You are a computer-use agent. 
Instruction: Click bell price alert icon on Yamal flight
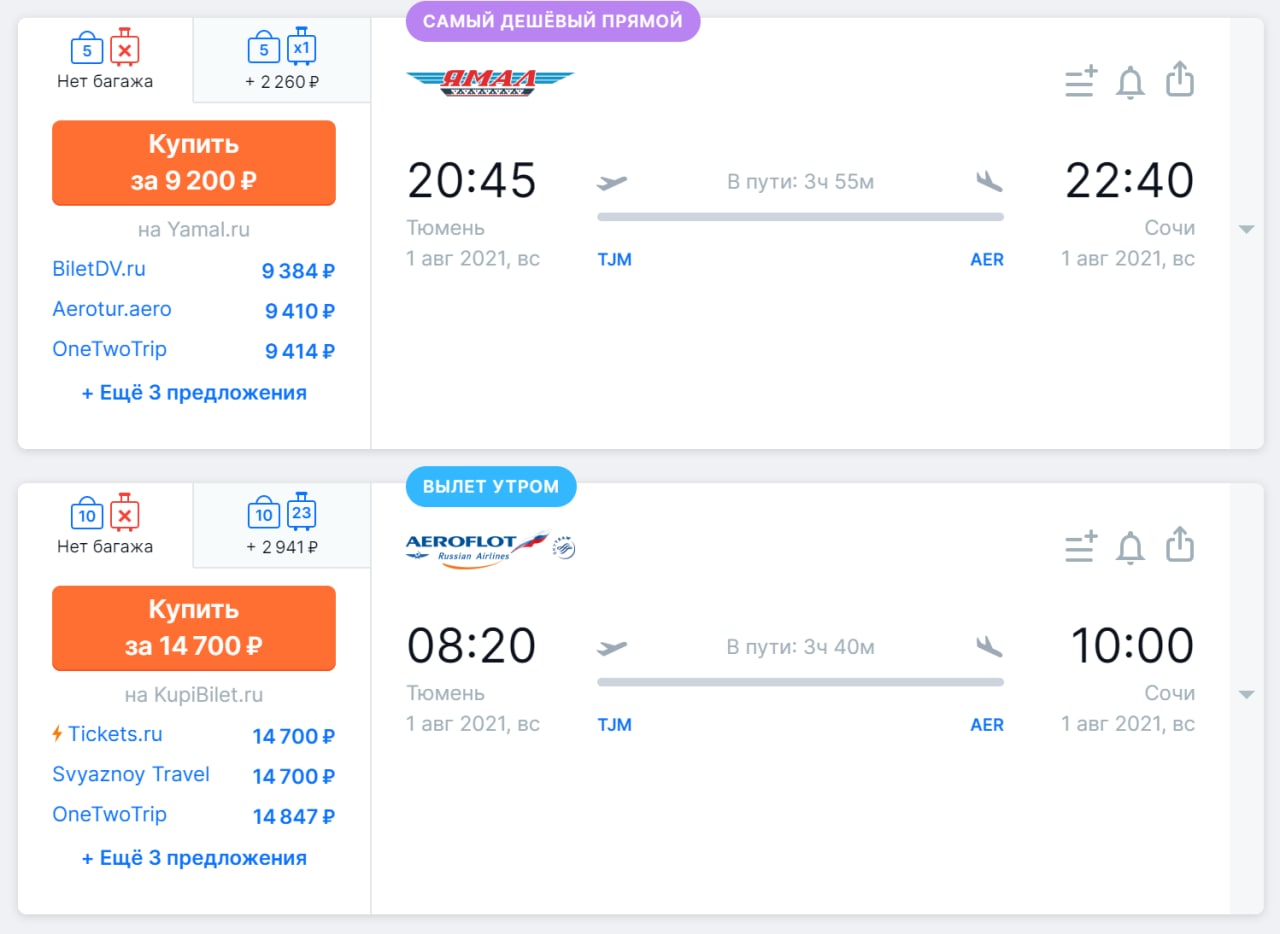1130,82
